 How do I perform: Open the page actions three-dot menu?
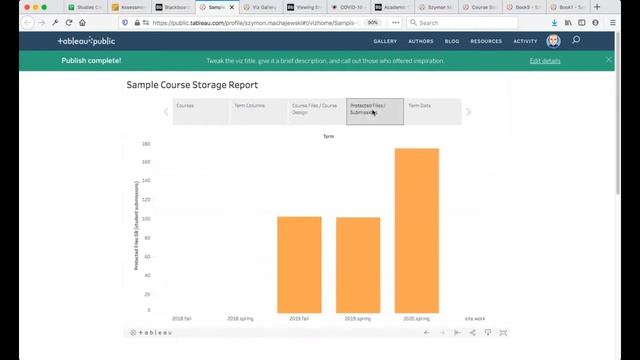coord(396,23)
